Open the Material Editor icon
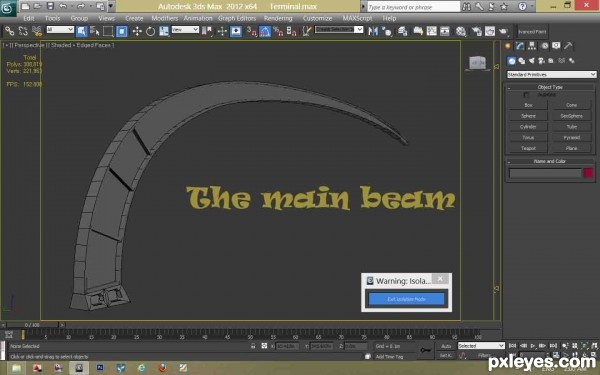Viewport: 600px width, 375px height. tap(461, 31)
